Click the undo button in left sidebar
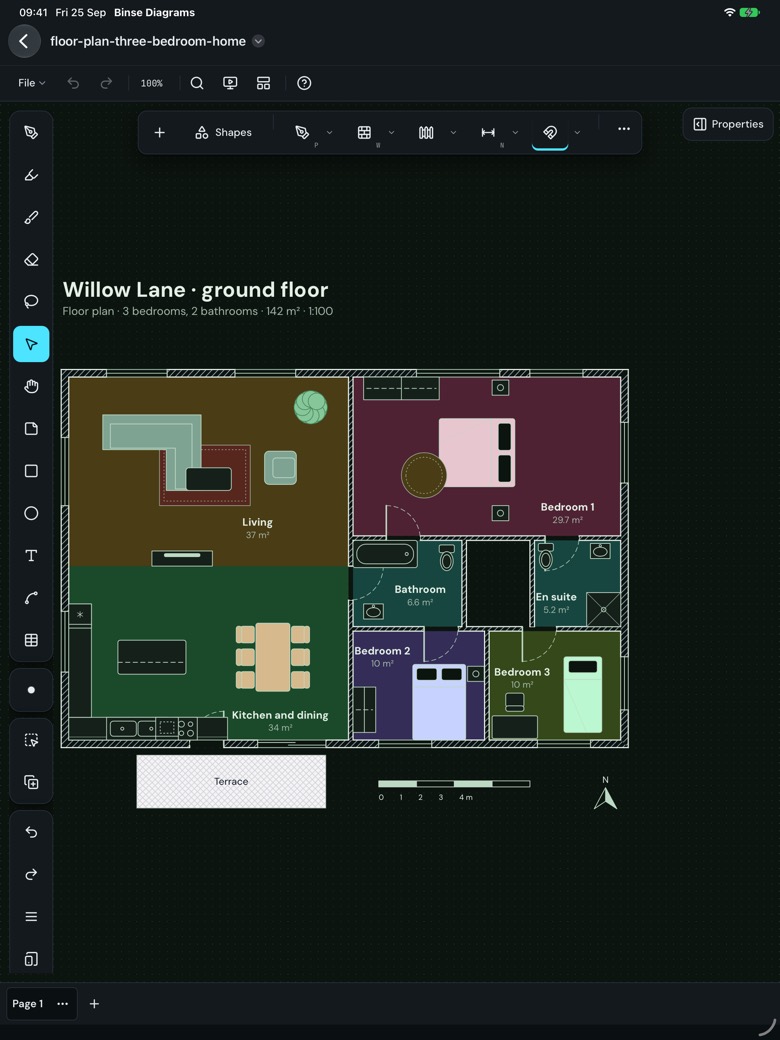Image resolution: width=780 pixels, height=1040 pixels. [x=31, y=832]
